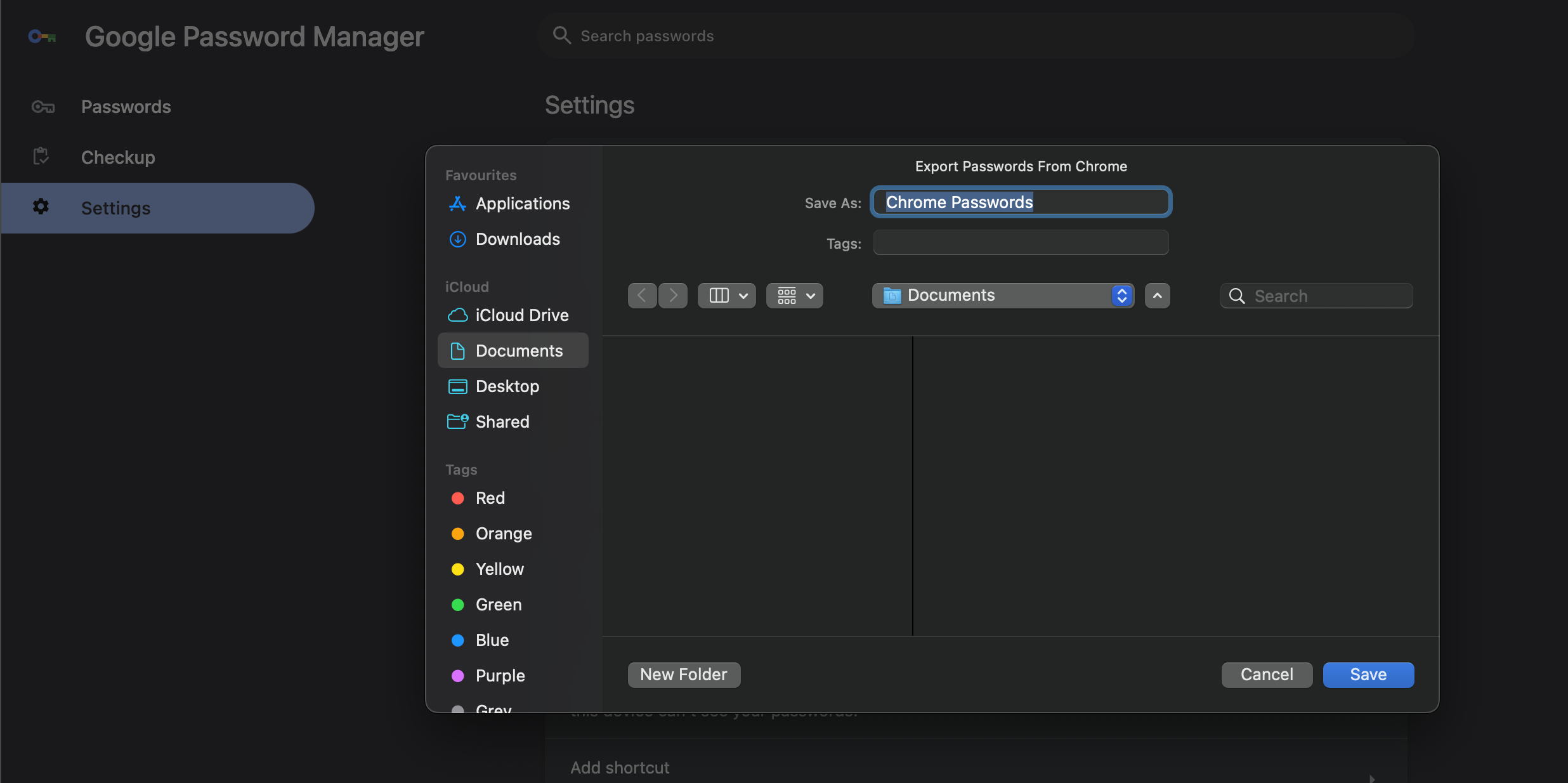Click the Shared folder icon
The image size is (1568, 783).
pos(457,421)
